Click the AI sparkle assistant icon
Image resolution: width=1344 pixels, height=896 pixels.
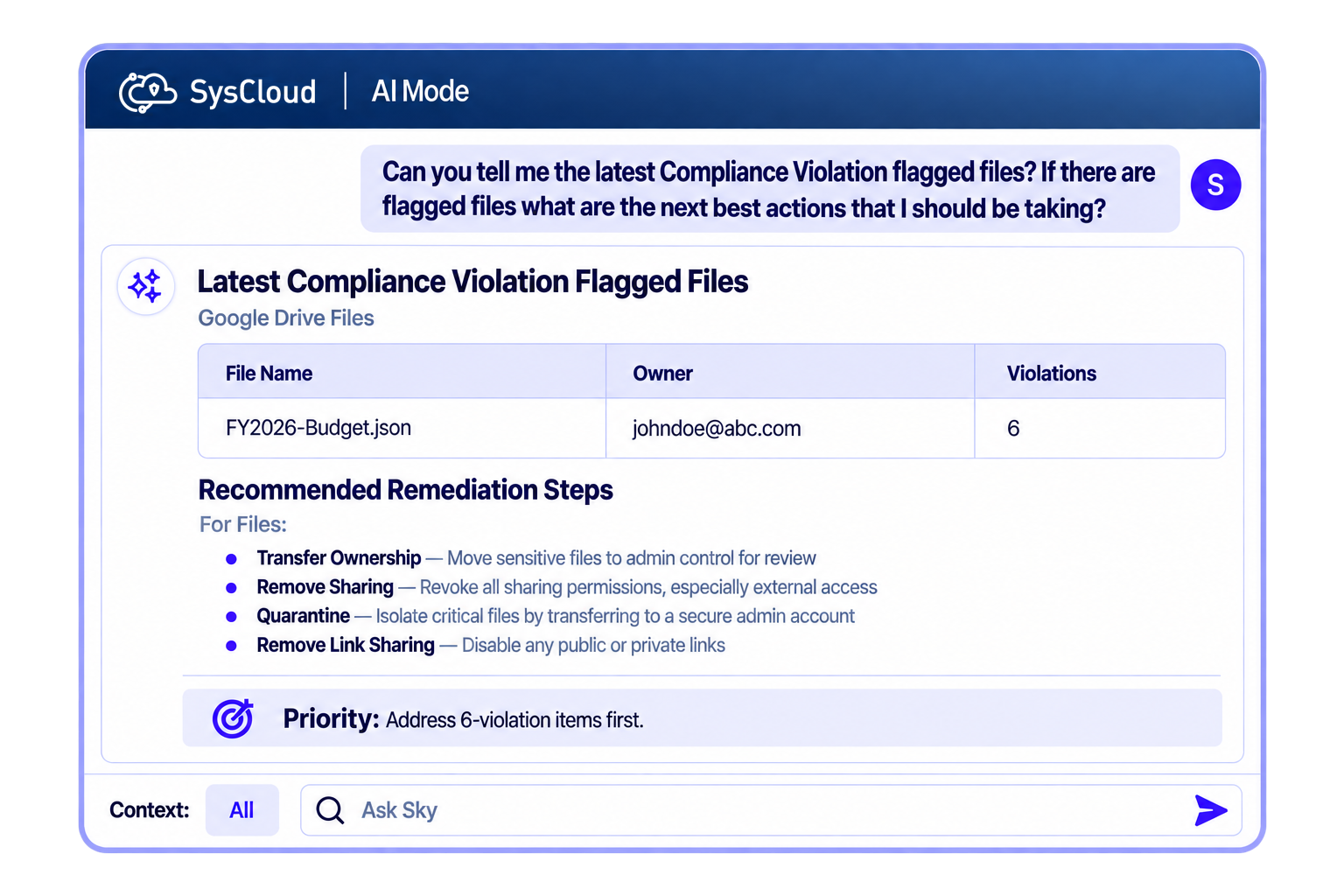(x=146, y=286)
